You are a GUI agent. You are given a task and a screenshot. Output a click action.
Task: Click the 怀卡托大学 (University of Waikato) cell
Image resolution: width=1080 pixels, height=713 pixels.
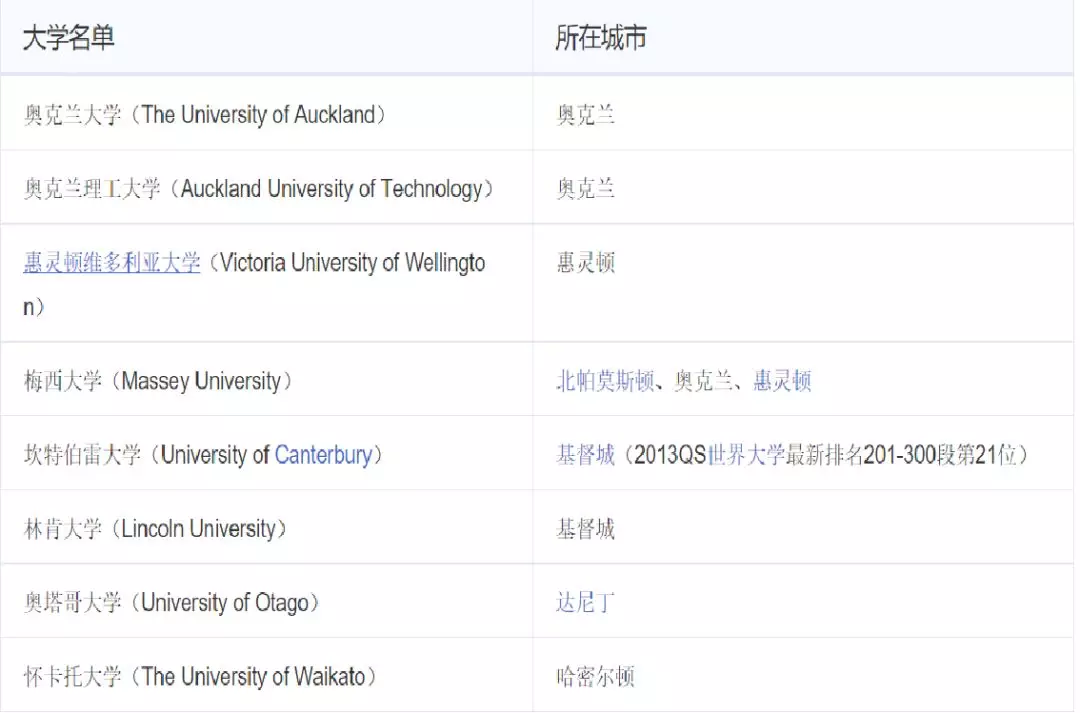coord(202,677)
